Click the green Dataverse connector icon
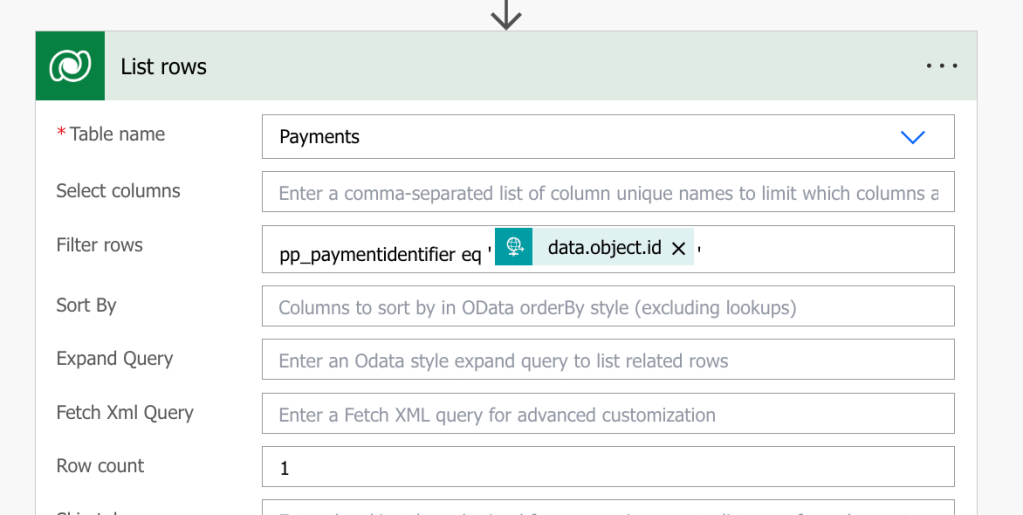The width and height of the screenshot is (1023, 515). 70,66
